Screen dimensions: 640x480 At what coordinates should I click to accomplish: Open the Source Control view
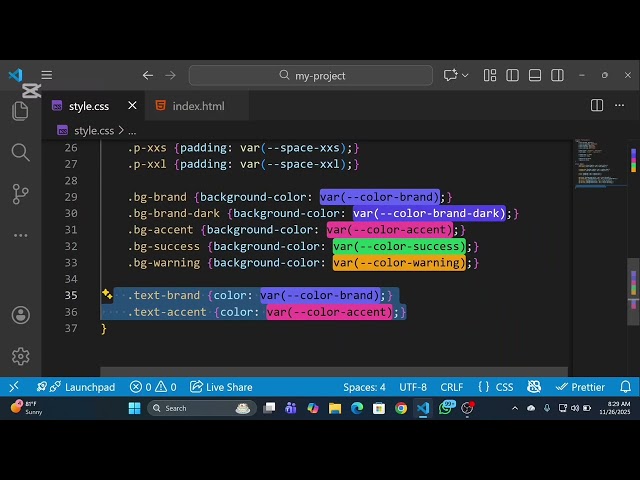click(x=20, y=194)
